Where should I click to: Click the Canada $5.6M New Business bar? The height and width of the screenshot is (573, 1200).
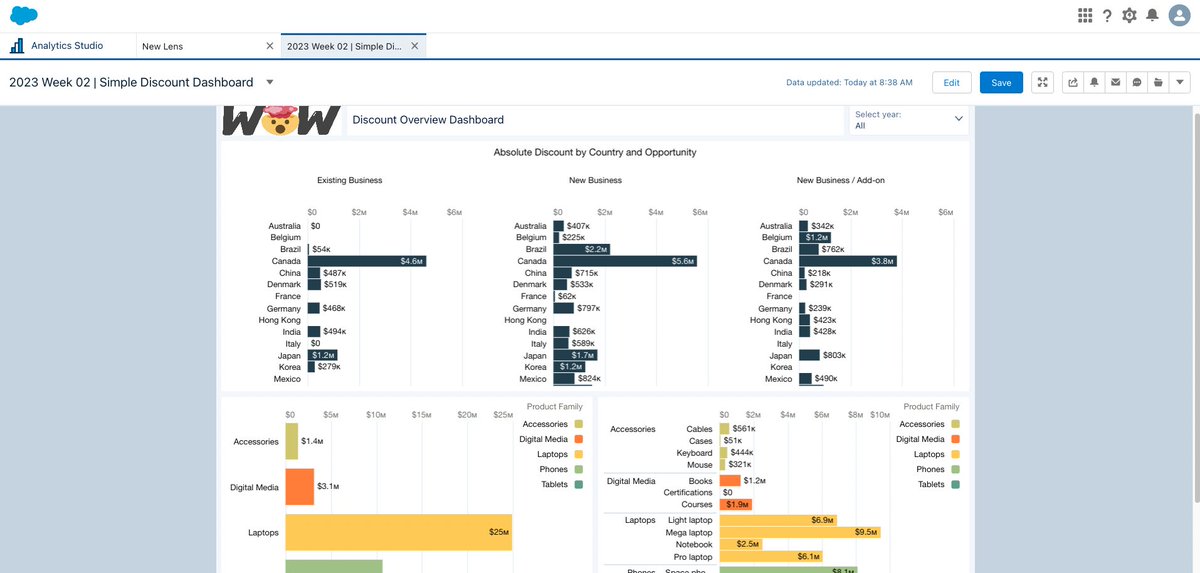point(625,261)
